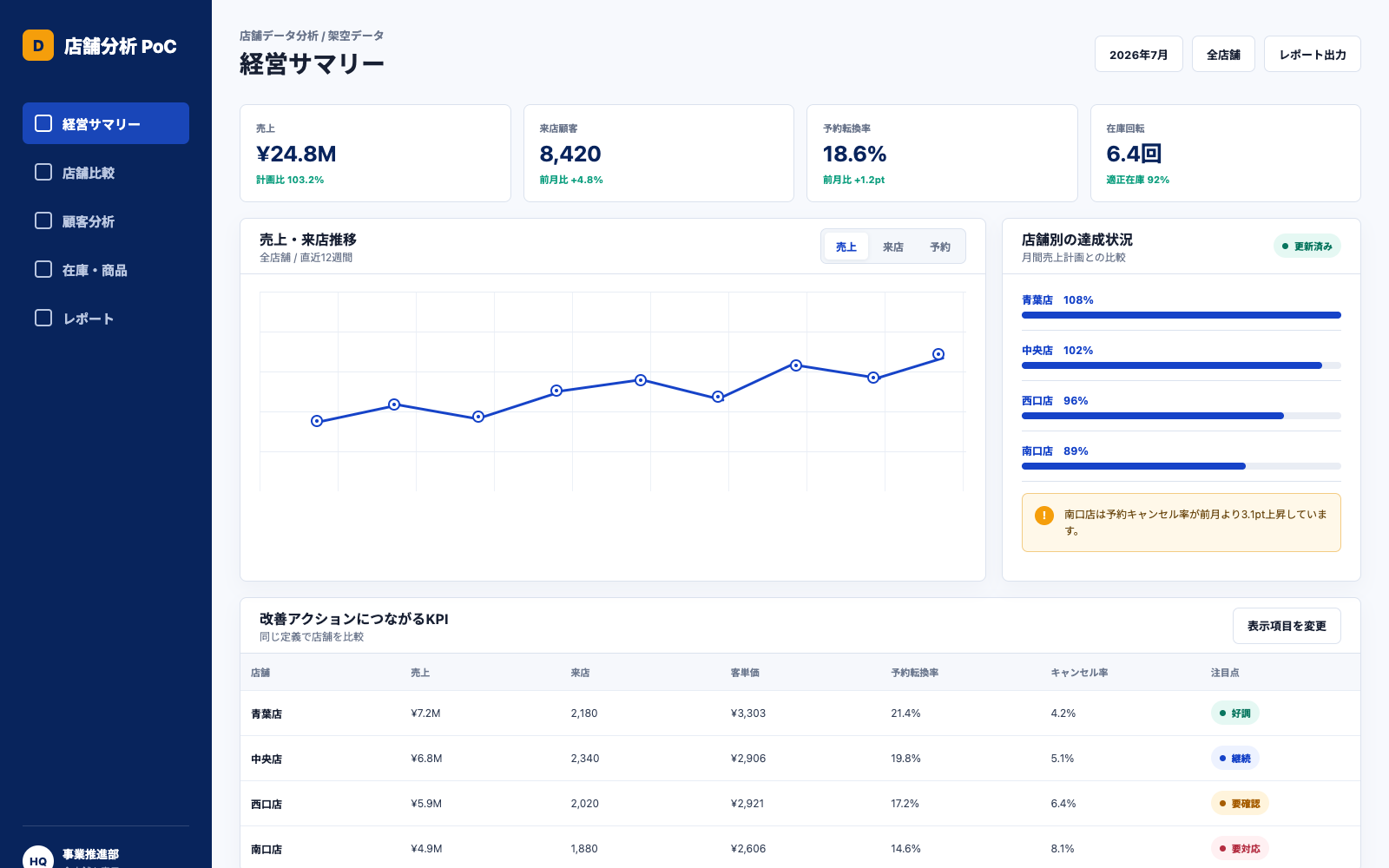Viewport: 1389px width, 868px height.
Task: Click the 在庫回転 6.4回 KPI card
Action: 1226,154
